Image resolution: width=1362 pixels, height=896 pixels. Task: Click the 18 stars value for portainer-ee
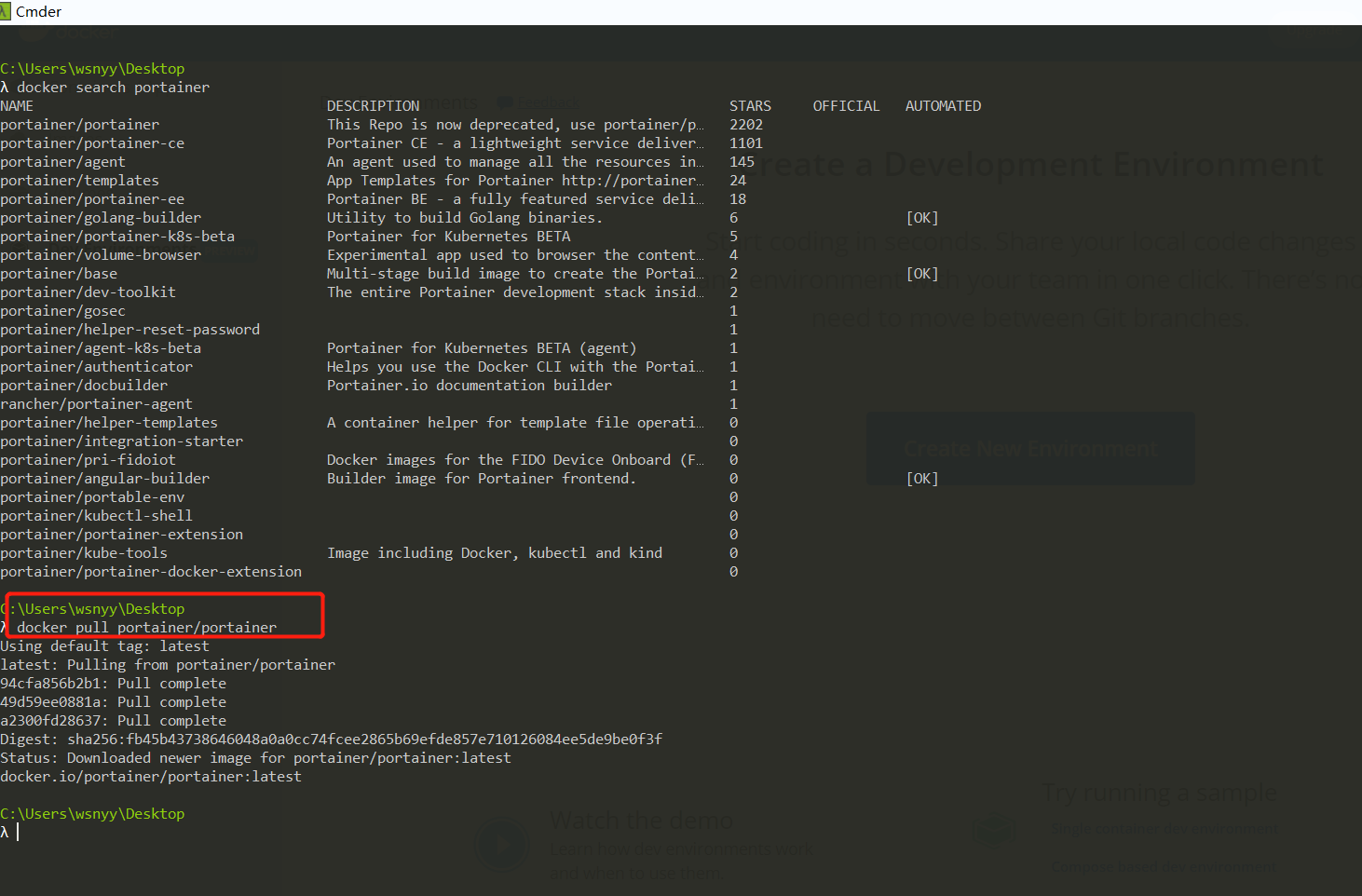(738, 199)
